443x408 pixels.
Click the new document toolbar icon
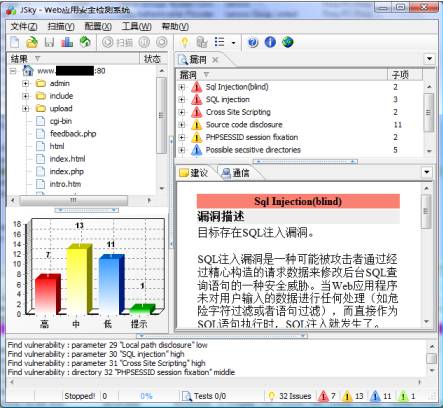point(15,42)
